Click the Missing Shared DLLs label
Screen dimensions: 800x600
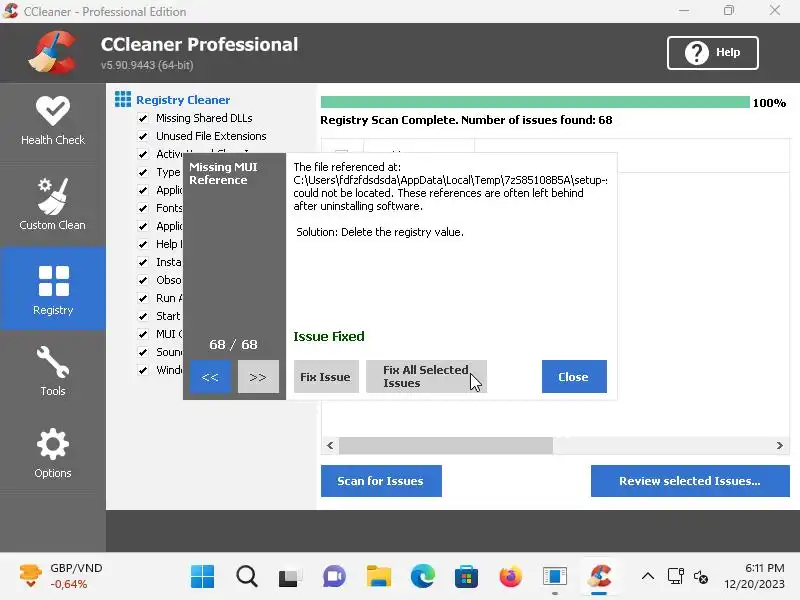204,118
